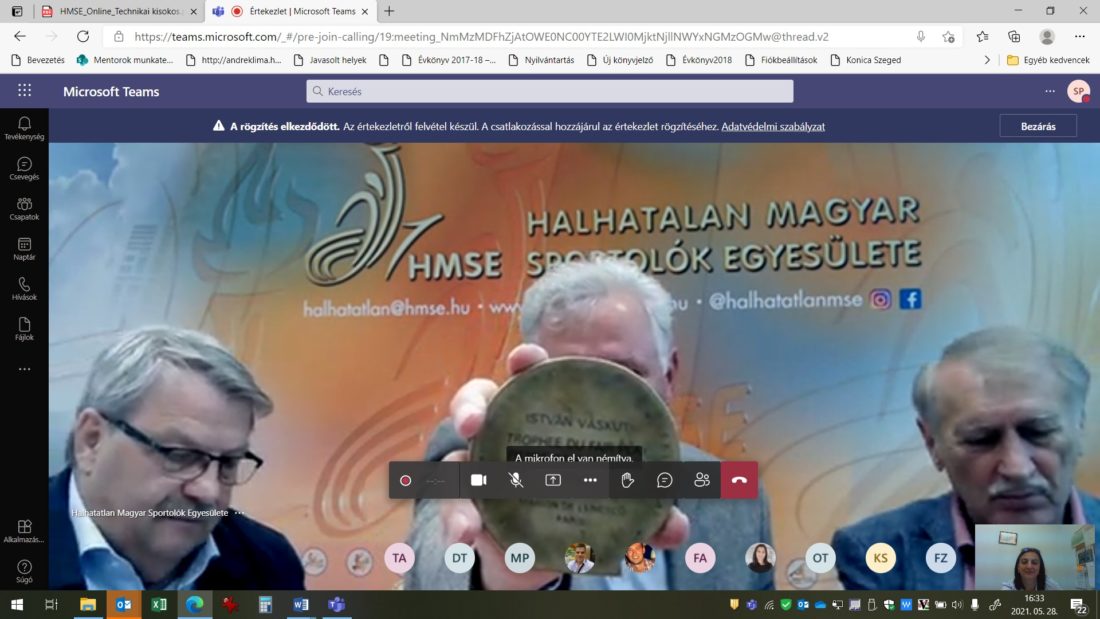Open the Súgó help menu
The image size is (1100, 619).
click(24, 571)
